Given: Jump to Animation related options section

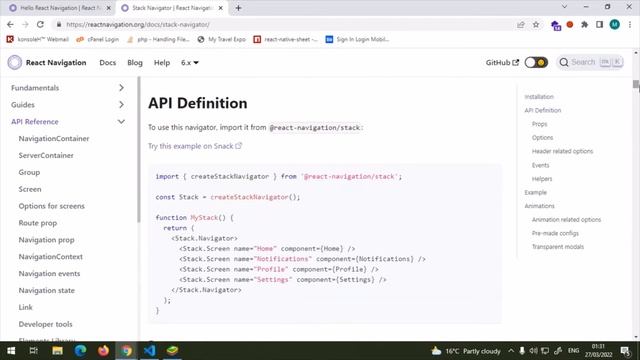Looking at the screenshot, I should [x=566, y=220].
